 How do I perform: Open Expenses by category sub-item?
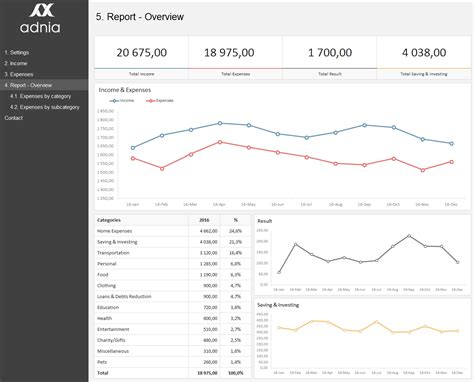coord(40,96)
